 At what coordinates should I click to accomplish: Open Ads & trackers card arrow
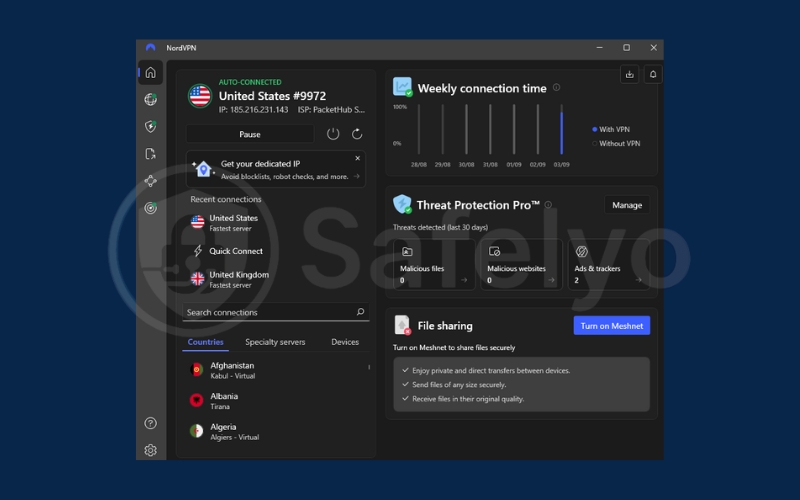[x=638, y=280]
